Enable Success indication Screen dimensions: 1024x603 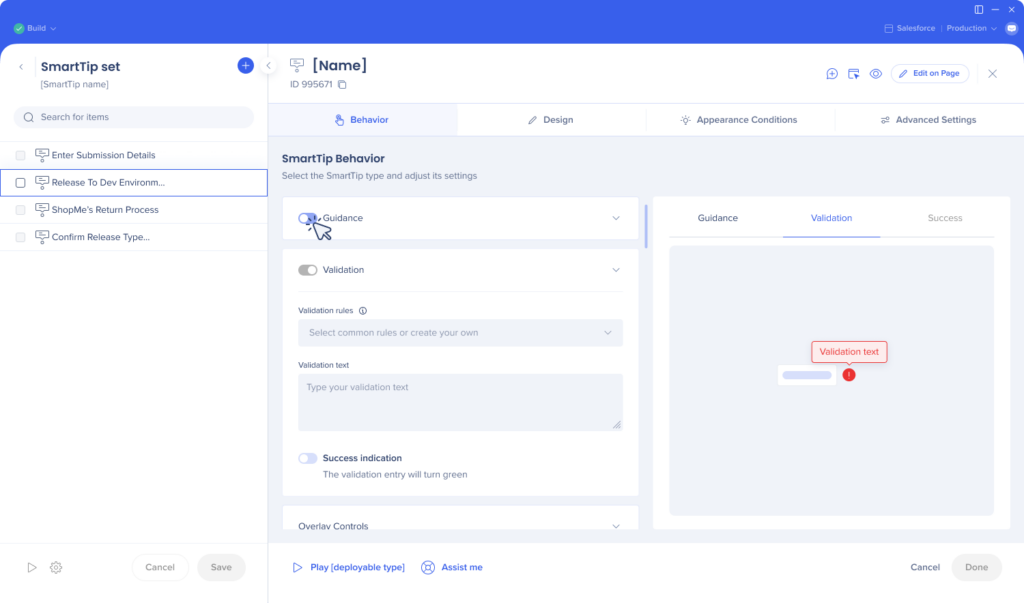310,458
